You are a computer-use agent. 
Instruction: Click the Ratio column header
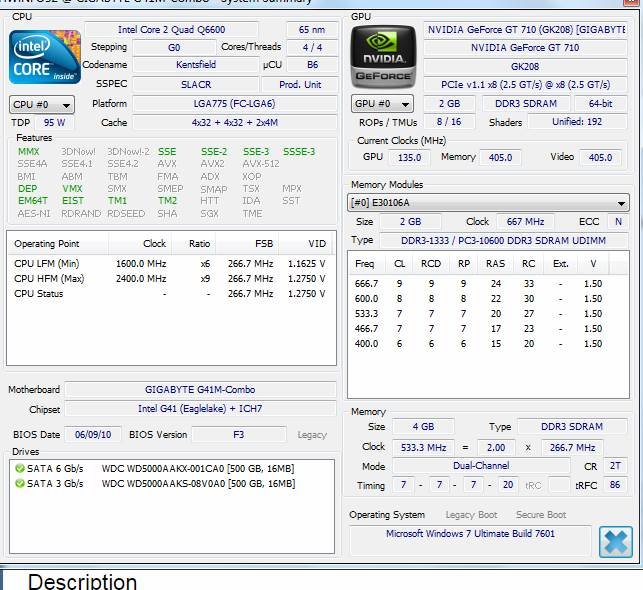click(x=193, y=244)
